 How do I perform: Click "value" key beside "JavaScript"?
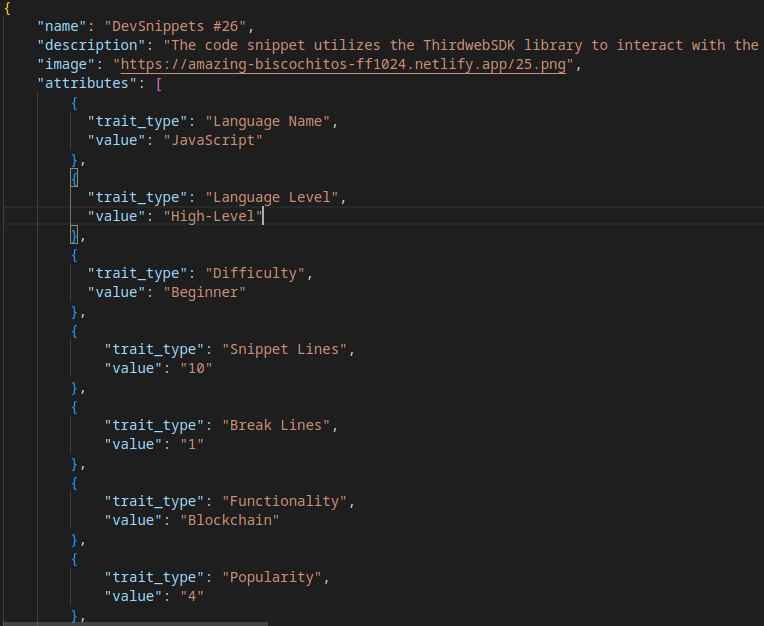116,140
